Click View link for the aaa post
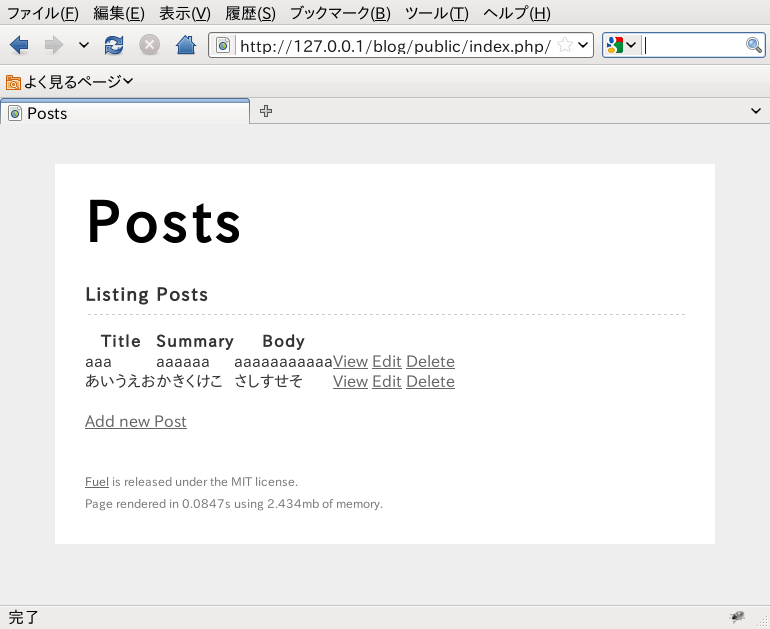This screenshot has height=629, width=770. click(x=350, y=362)
